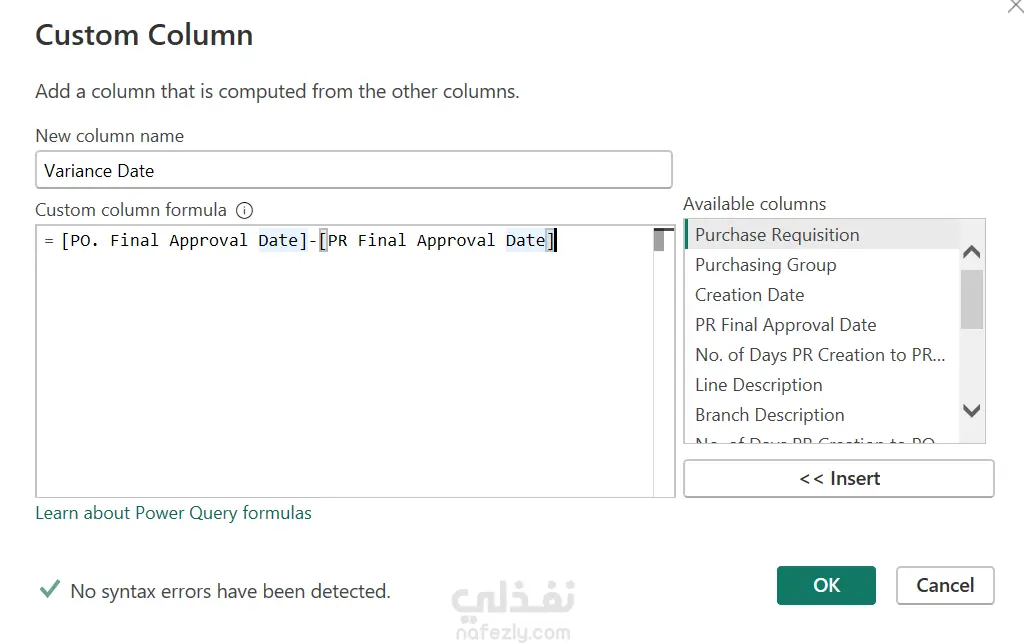Click the columns list down arrow

tap(972, 410)
